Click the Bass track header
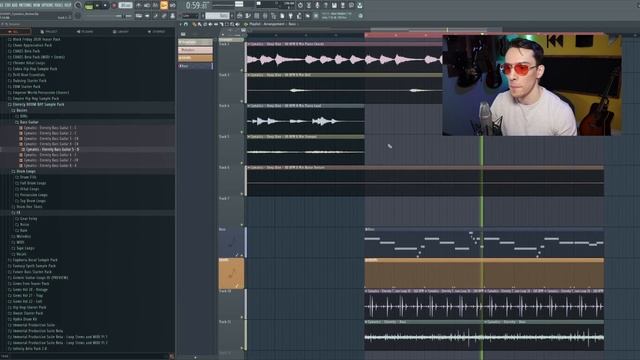This screenshot has width=640, height=360. coord(231,242)
